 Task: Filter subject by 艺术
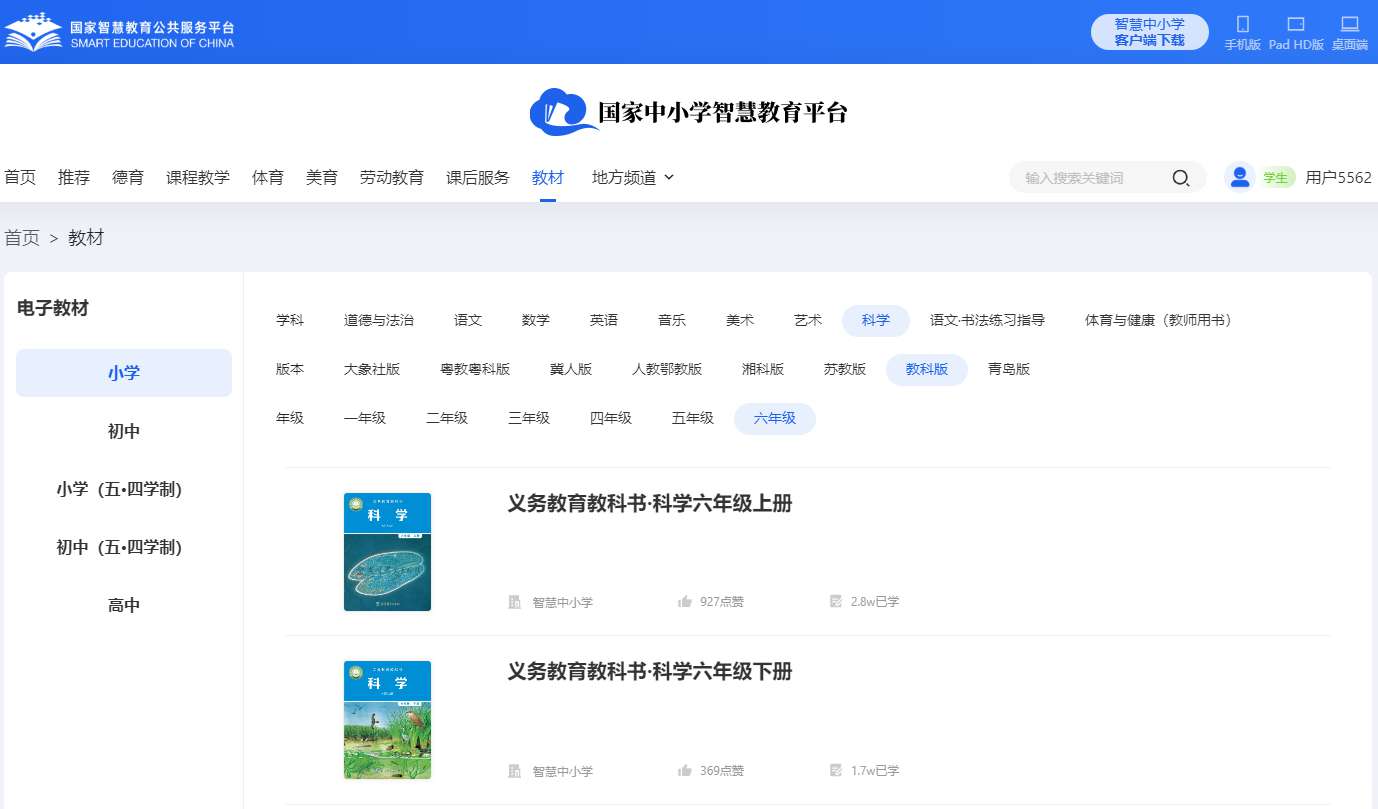click(808, 321)
